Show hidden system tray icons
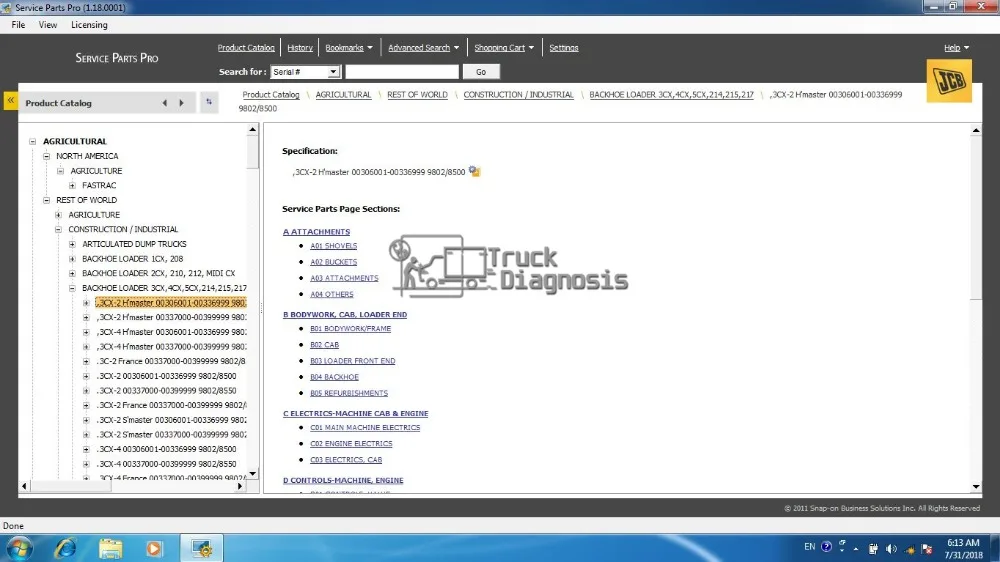The height and width of the screenshot is (562, 1000). coord(856,549)
